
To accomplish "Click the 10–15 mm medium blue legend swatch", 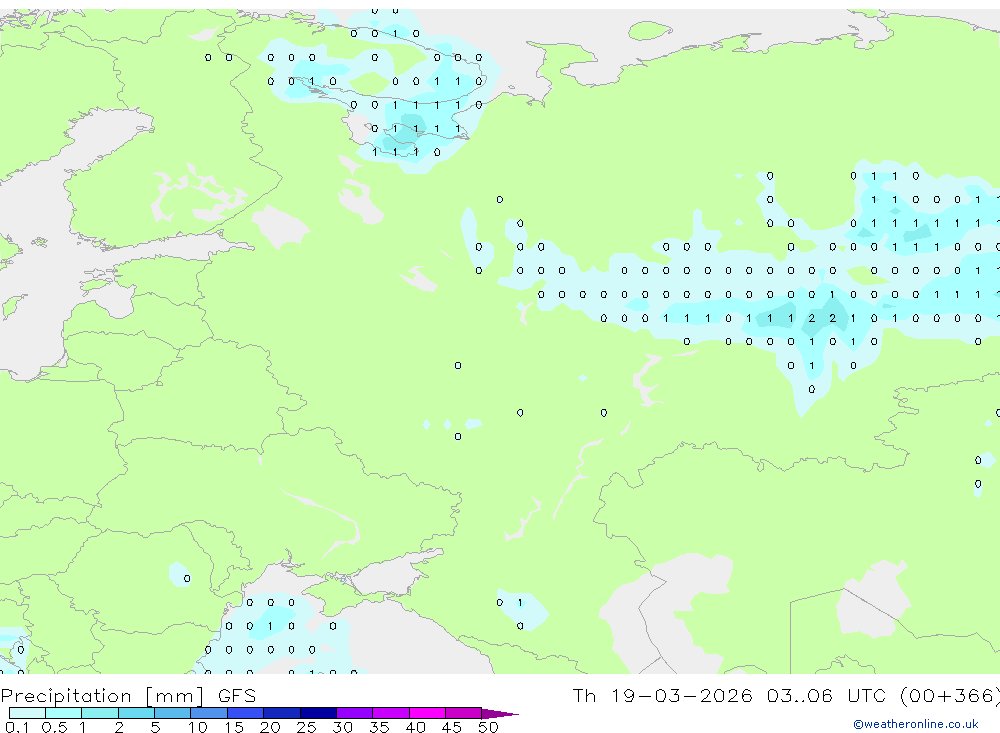I will [209, 713].
